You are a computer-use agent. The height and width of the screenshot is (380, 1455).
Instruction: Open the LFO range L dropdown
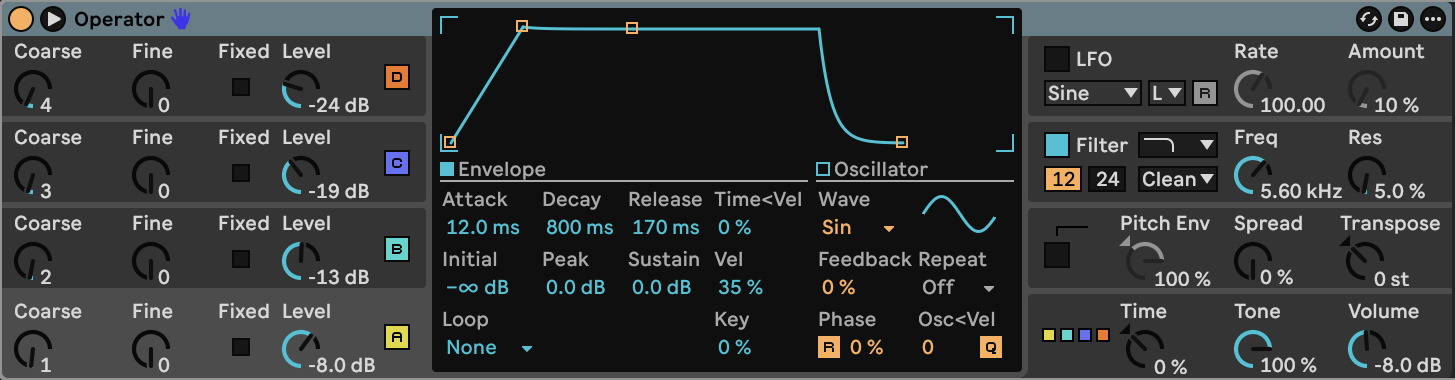coord(1167,93)
